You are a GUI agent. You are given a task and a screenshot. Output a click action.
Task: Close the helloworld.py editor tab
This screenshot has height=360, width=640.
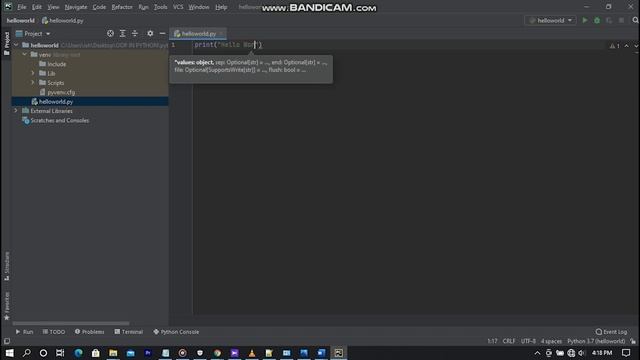[221, 33]
